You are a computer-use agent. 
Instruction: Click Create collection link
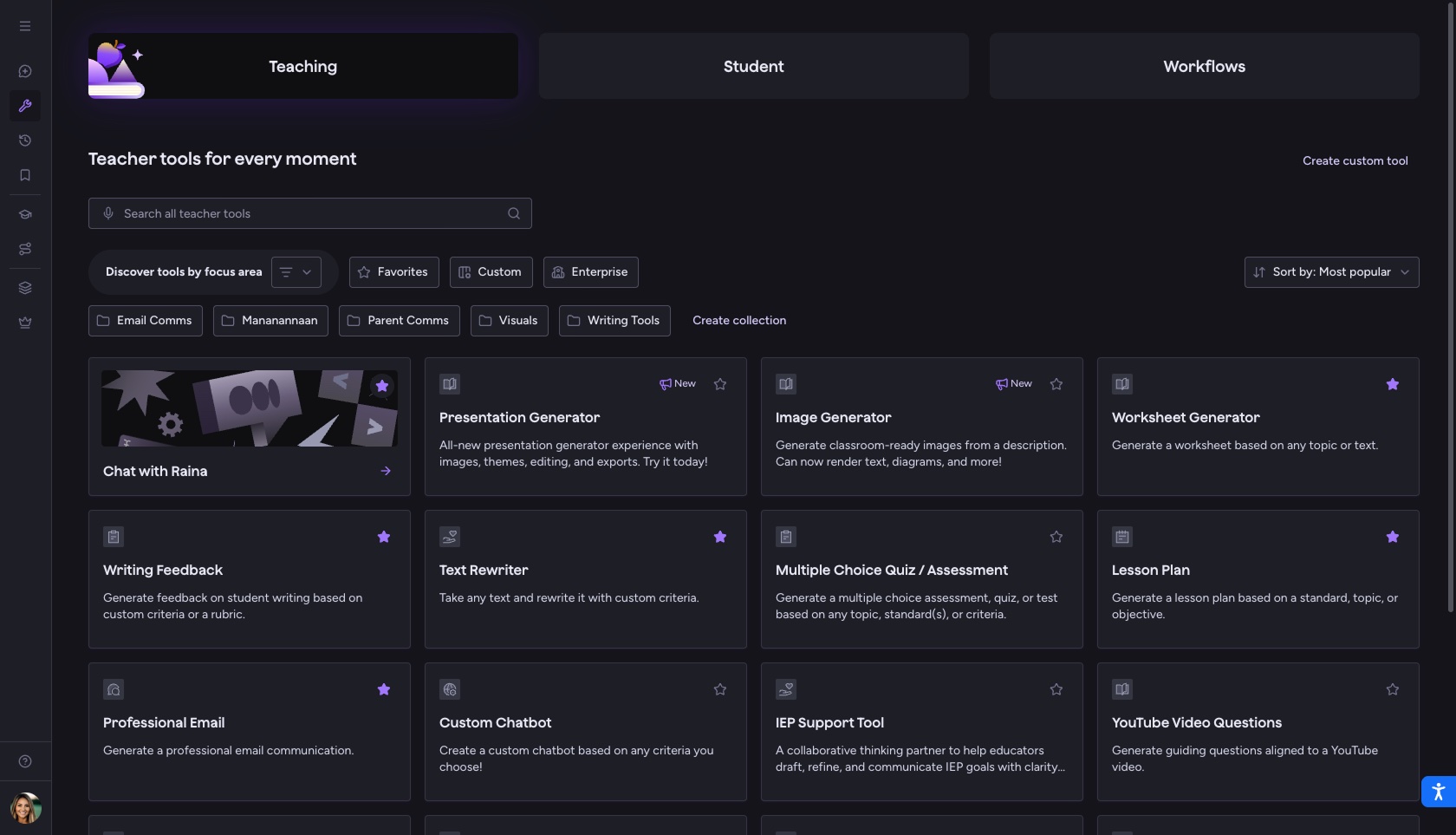[x=739, y=321]
